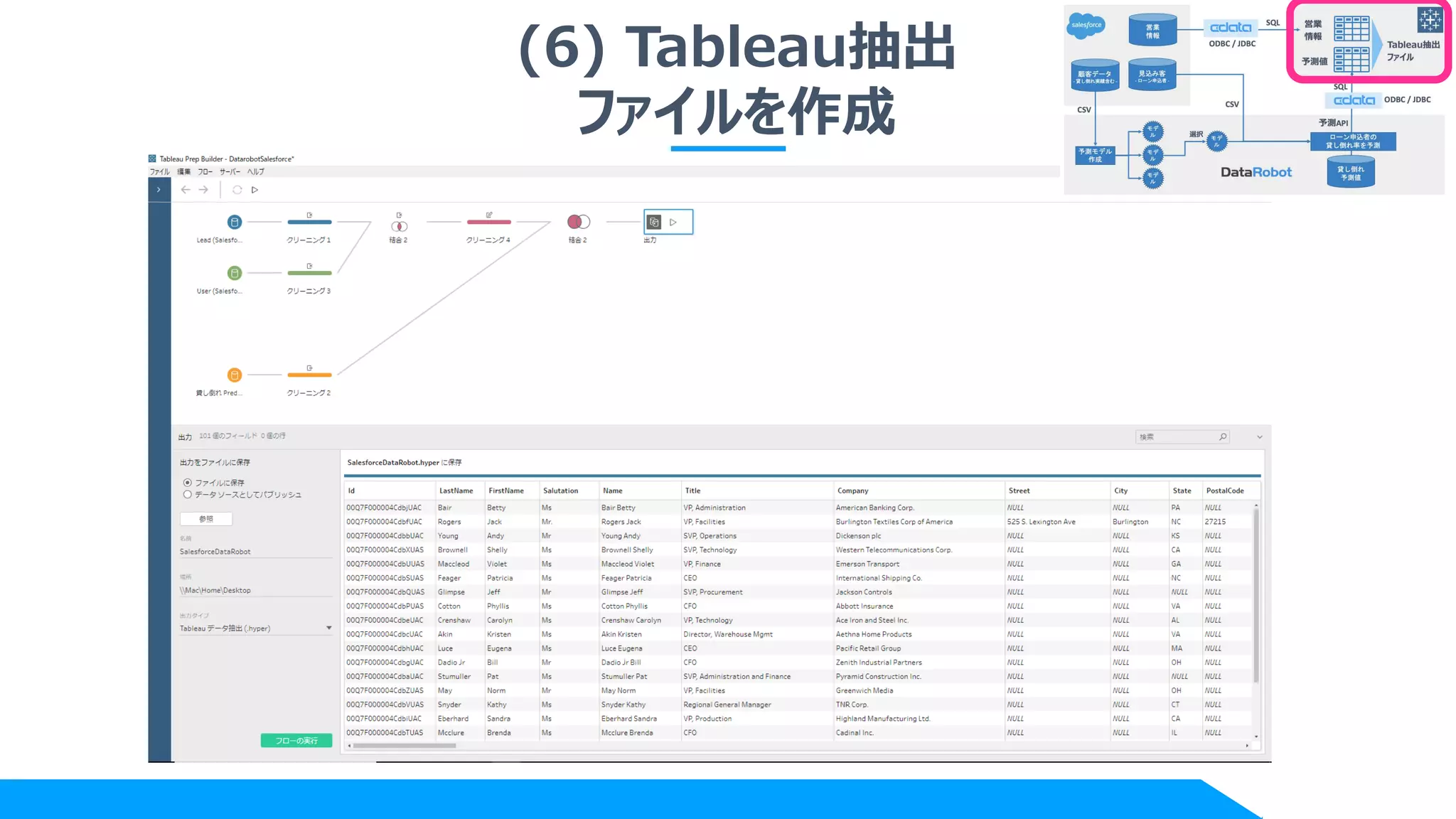Click the SalesforceDataRobot.hyper に保存 heading

pyautogui.click(x=405, y=463)
